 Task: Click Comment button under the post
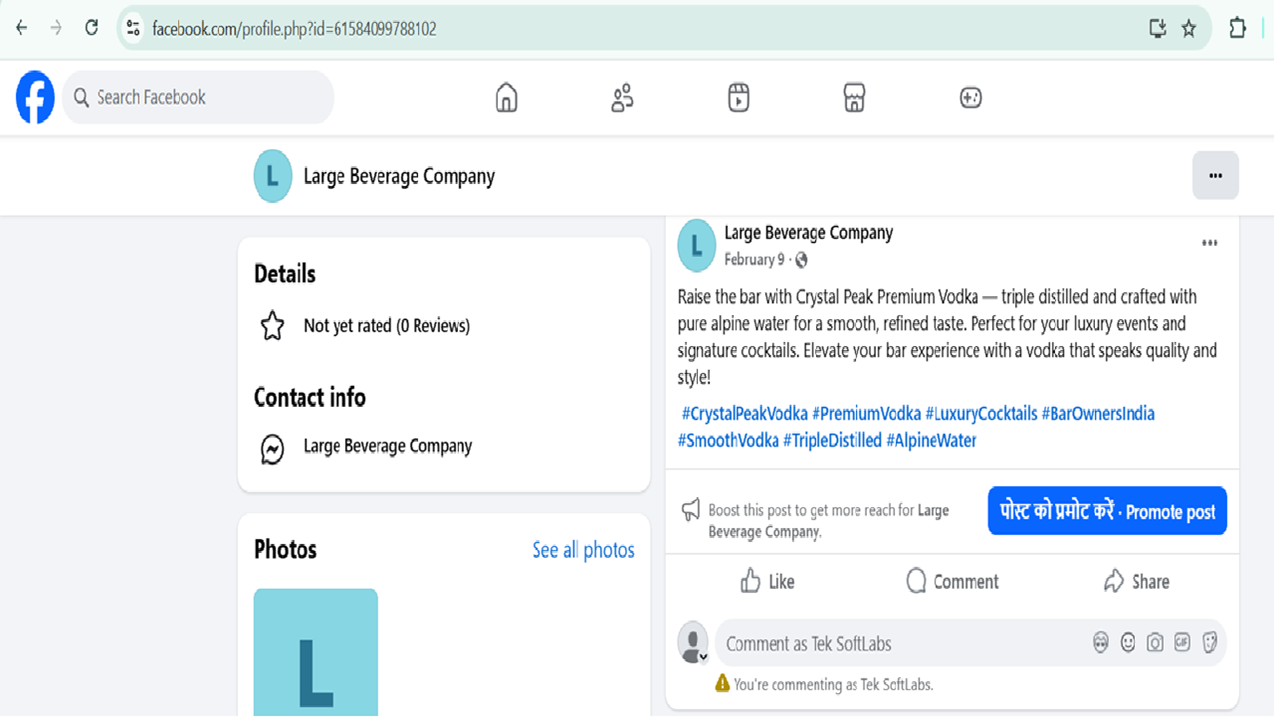[952, 581]
